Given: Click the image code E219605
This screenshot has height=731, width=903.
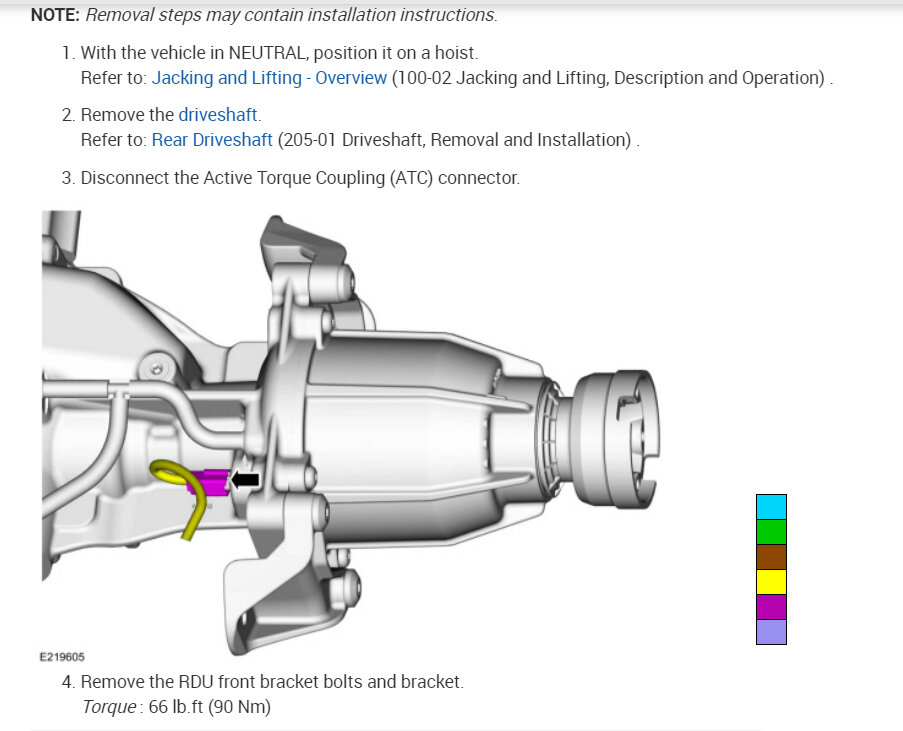Looking at the screenshot, I should [62, 657].
